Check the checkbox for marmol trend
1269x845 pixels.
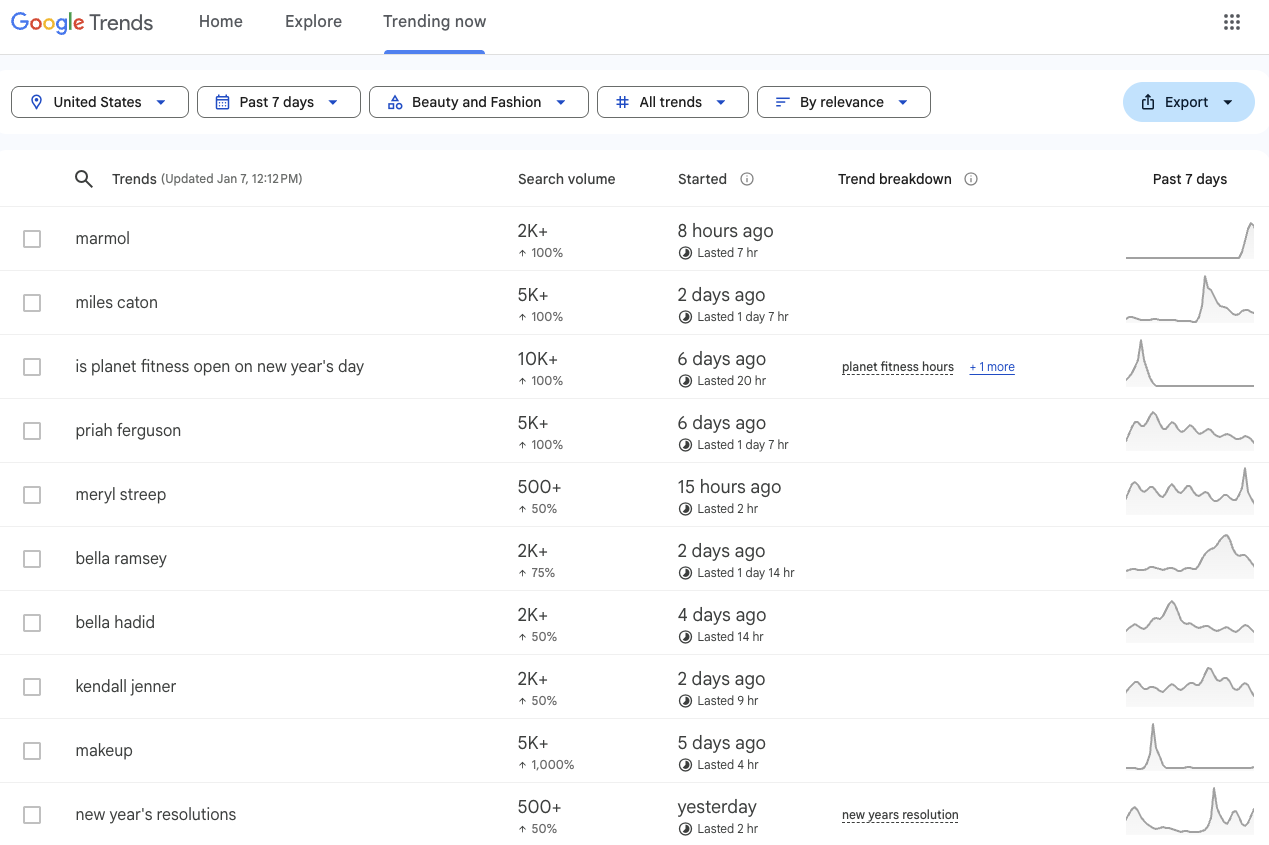31,238
